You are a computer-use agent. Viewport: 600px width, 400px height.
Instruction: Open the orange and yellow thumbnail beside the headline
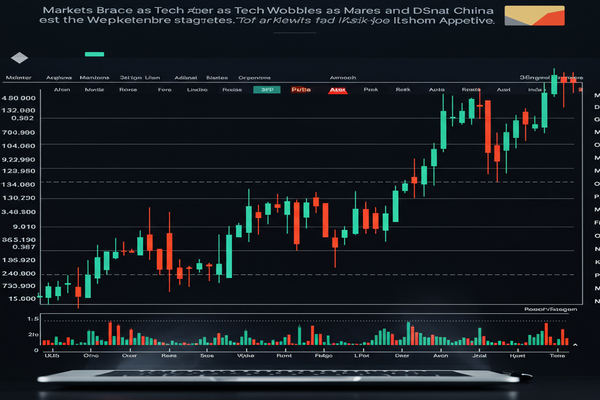[535, 16]
